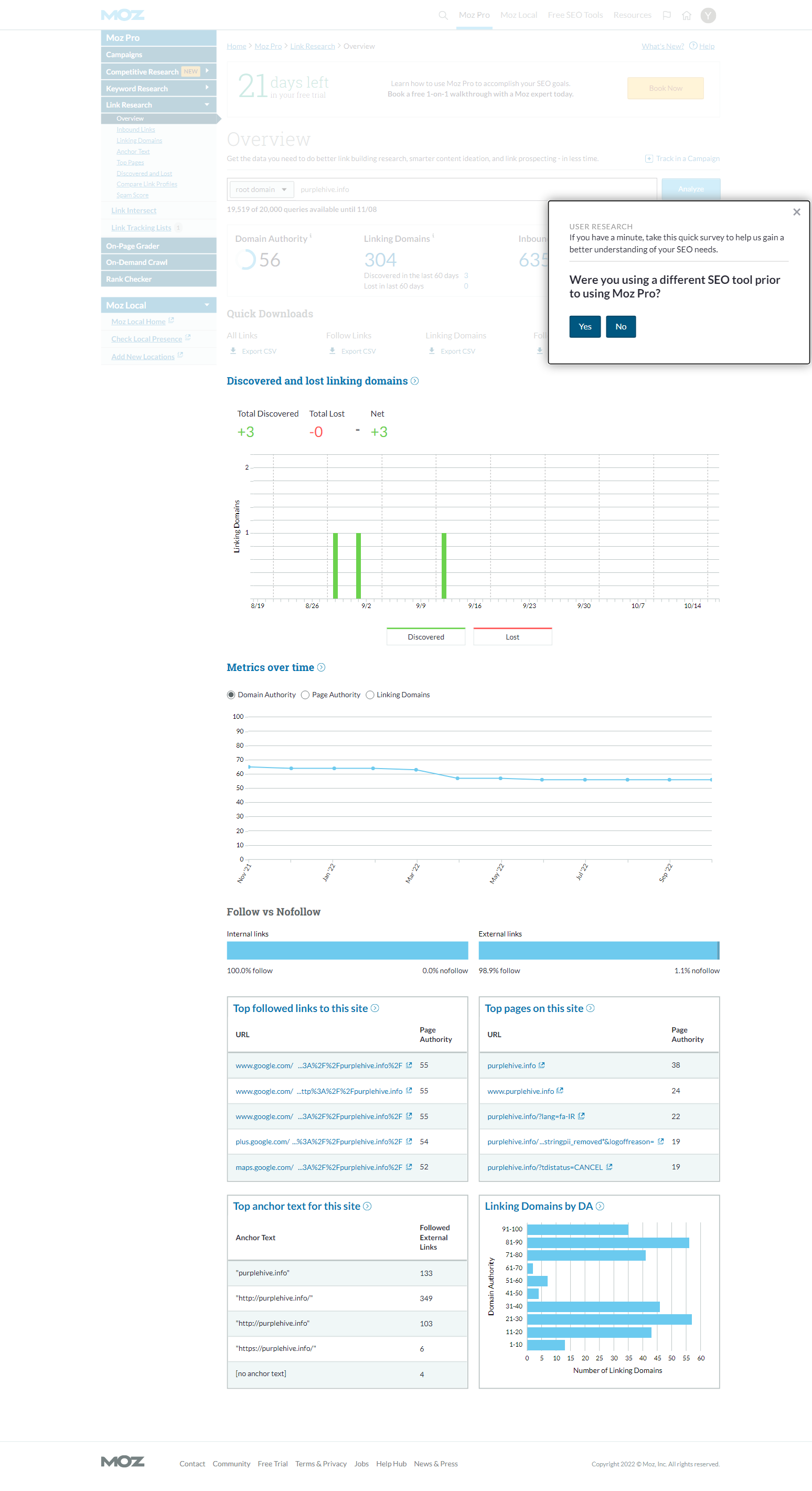The height and width of the screenshot is (1491, 812).
Task: Click Track in a Campaign plus icon
Action: click(649, 158)
